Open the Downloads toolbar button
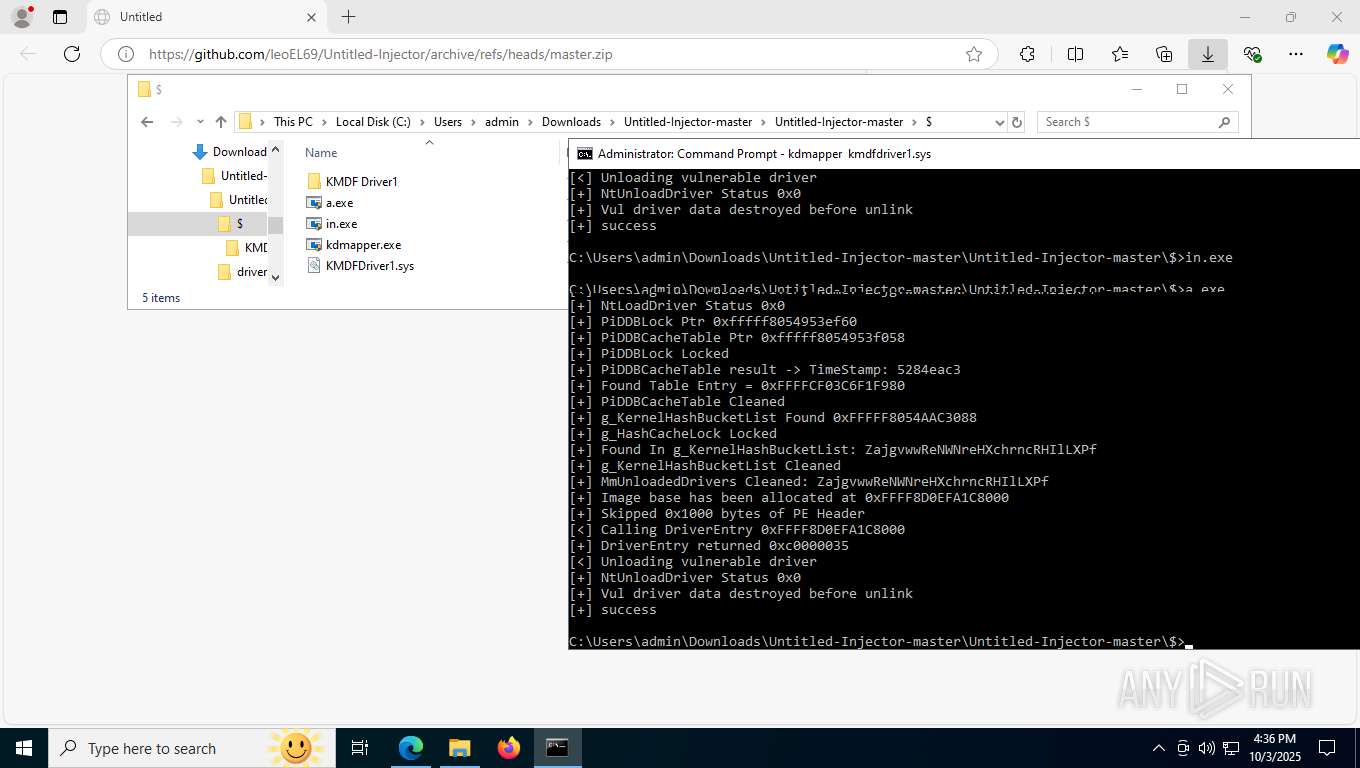The height and width of the screenshot is (768, 1360). (1208, 54)
